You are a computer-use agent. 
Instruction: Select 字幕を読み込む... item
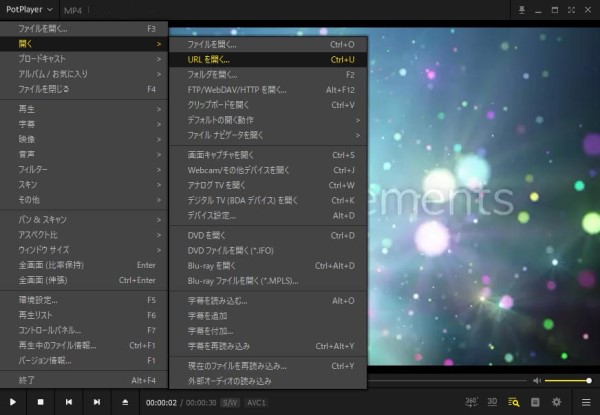268,301
